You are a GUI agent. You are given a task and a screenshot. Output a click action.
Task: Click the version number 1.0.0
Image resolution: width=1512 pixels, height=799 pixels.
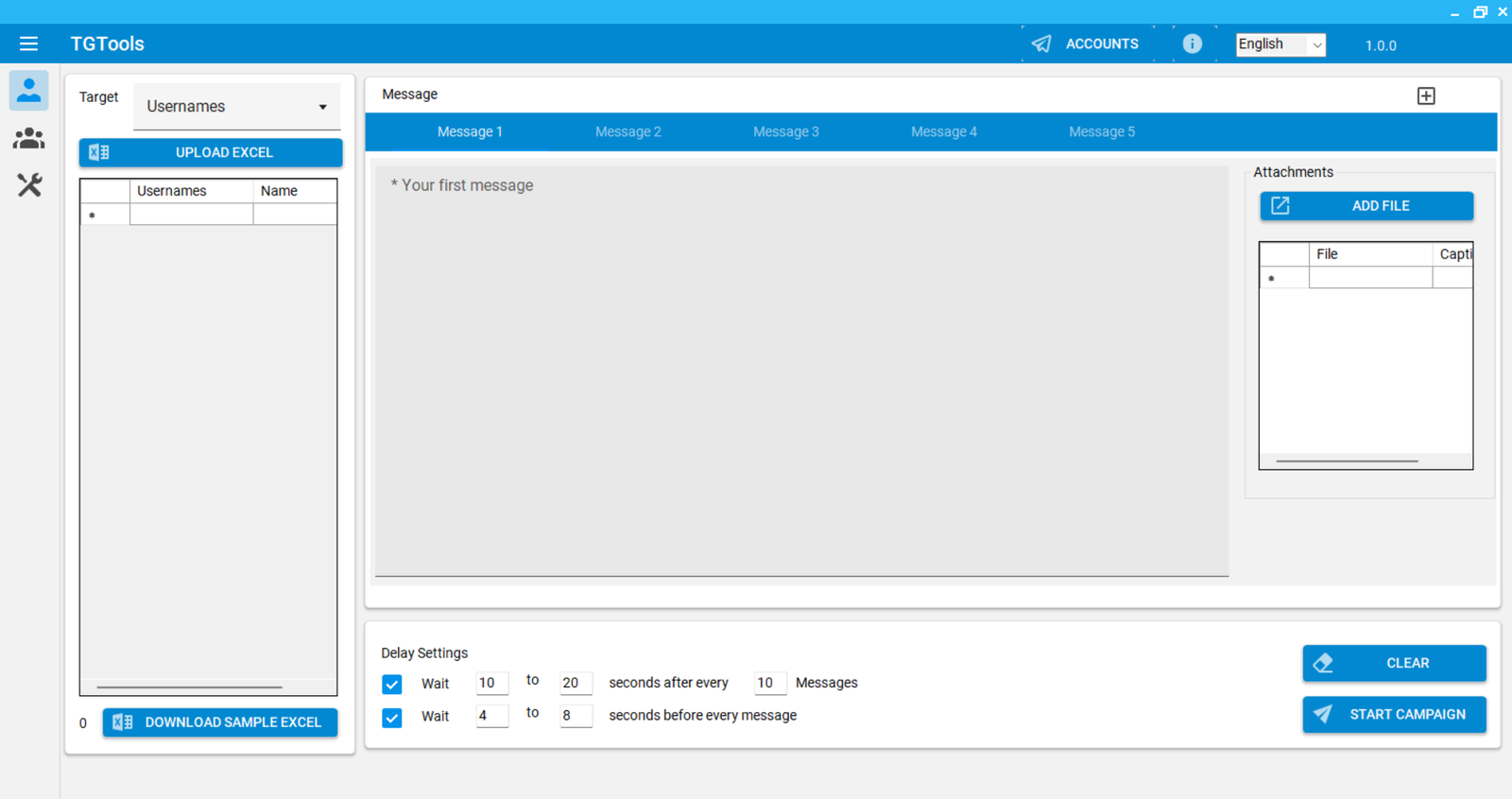1381,45
